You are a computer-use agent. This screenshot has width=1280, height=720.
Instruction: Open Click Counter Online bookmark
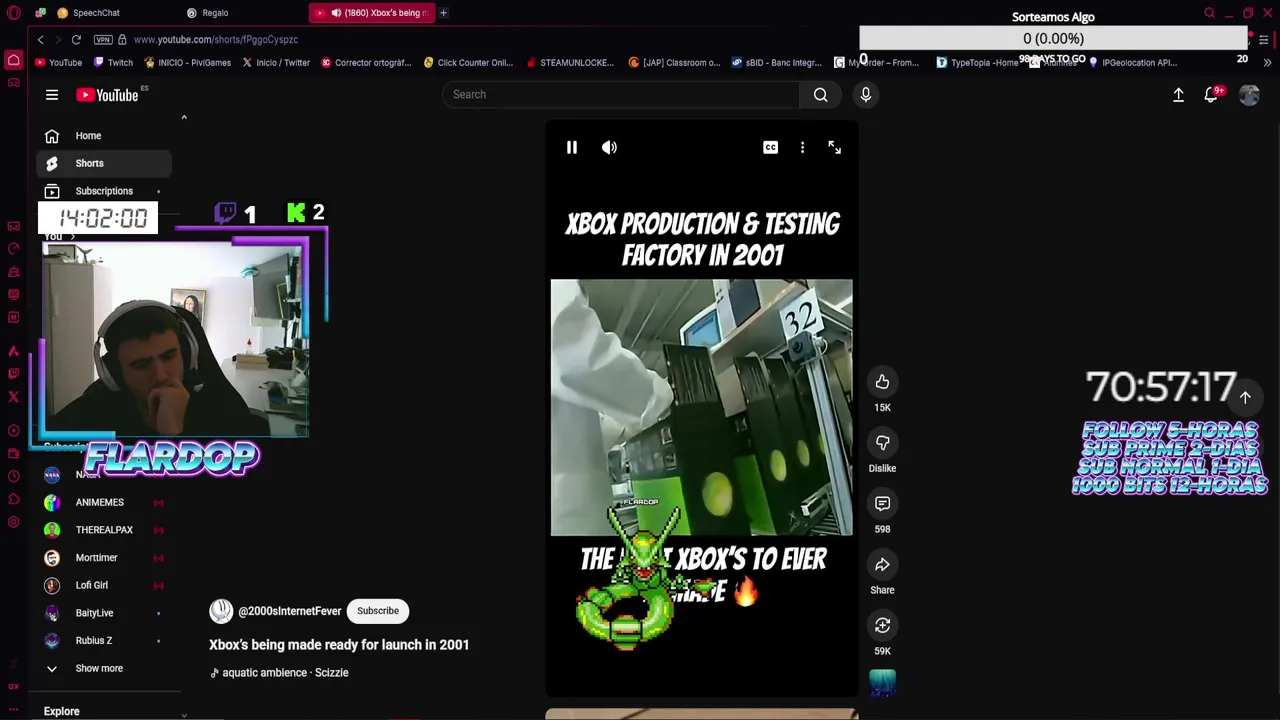(468, 62)
